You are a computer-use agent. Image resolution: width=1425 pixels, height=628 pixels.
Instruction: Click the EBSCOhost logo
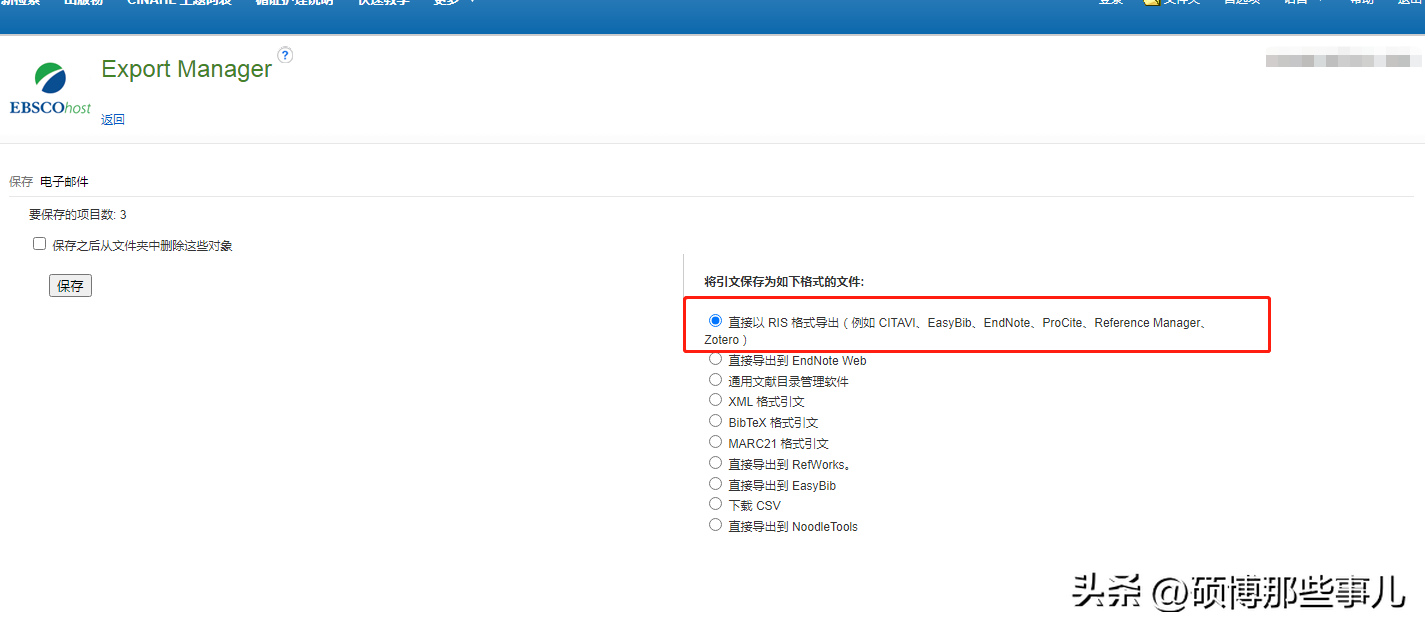[x=50, y=90]
